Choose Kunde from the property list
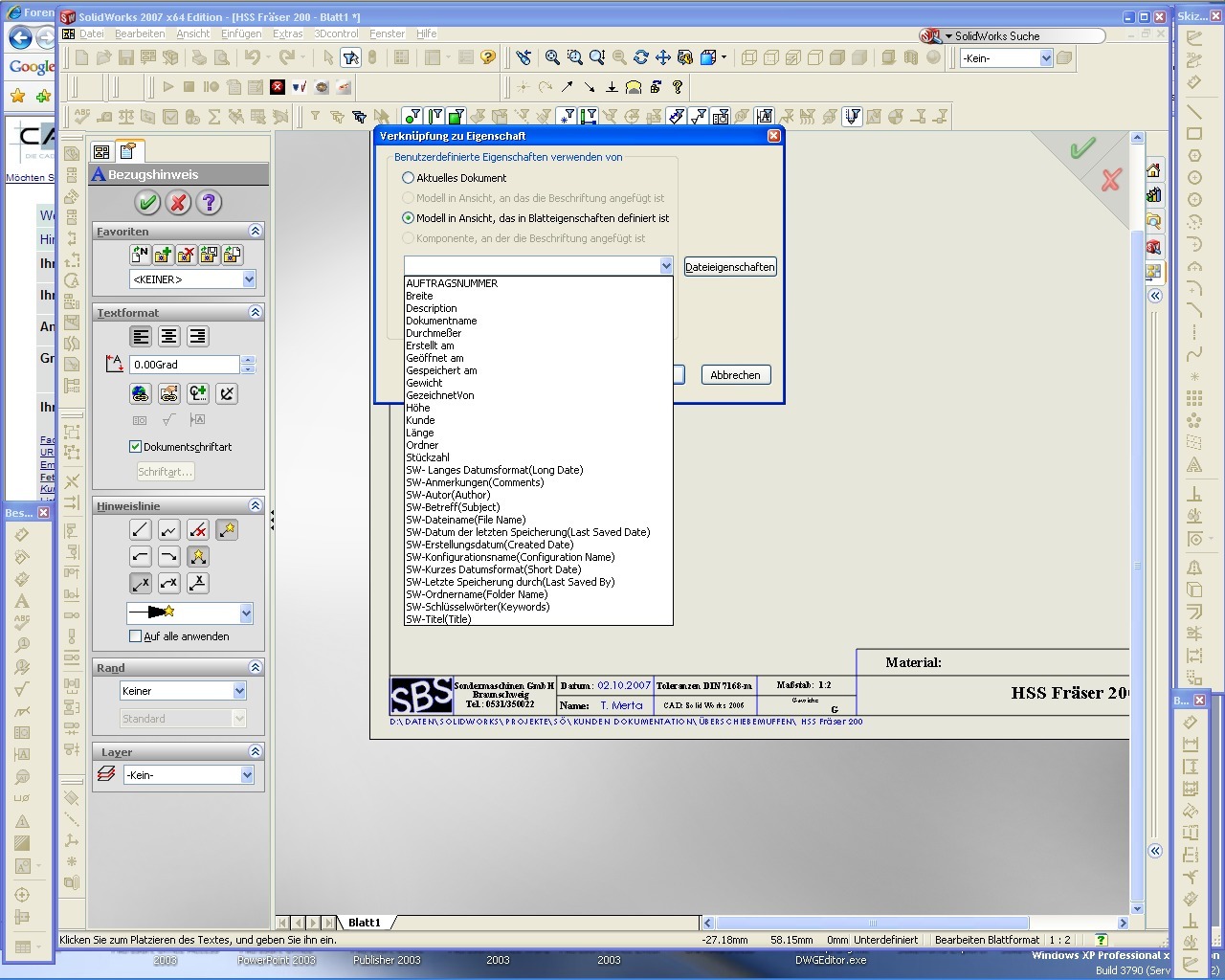Screen dimensions: 1225x980 [x=539, y=420]
